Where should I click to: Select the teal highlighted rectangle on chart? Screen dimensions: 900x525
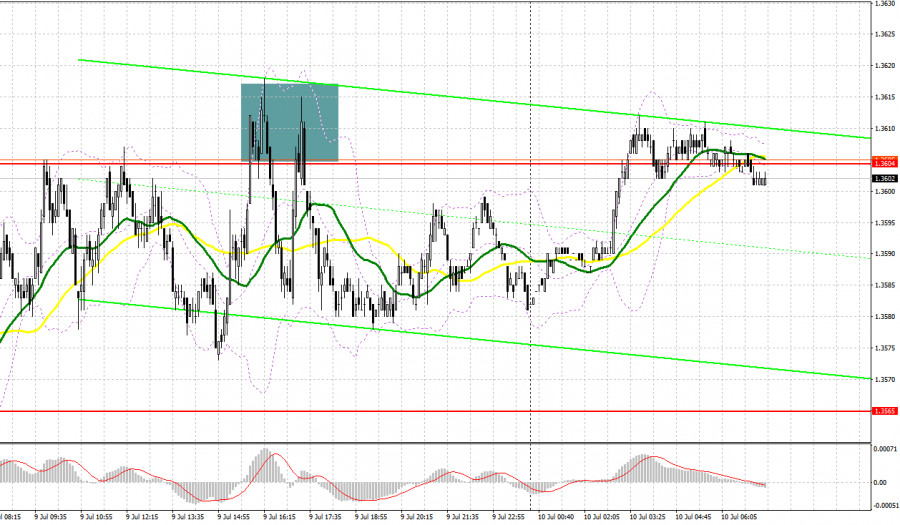point(289,122)
